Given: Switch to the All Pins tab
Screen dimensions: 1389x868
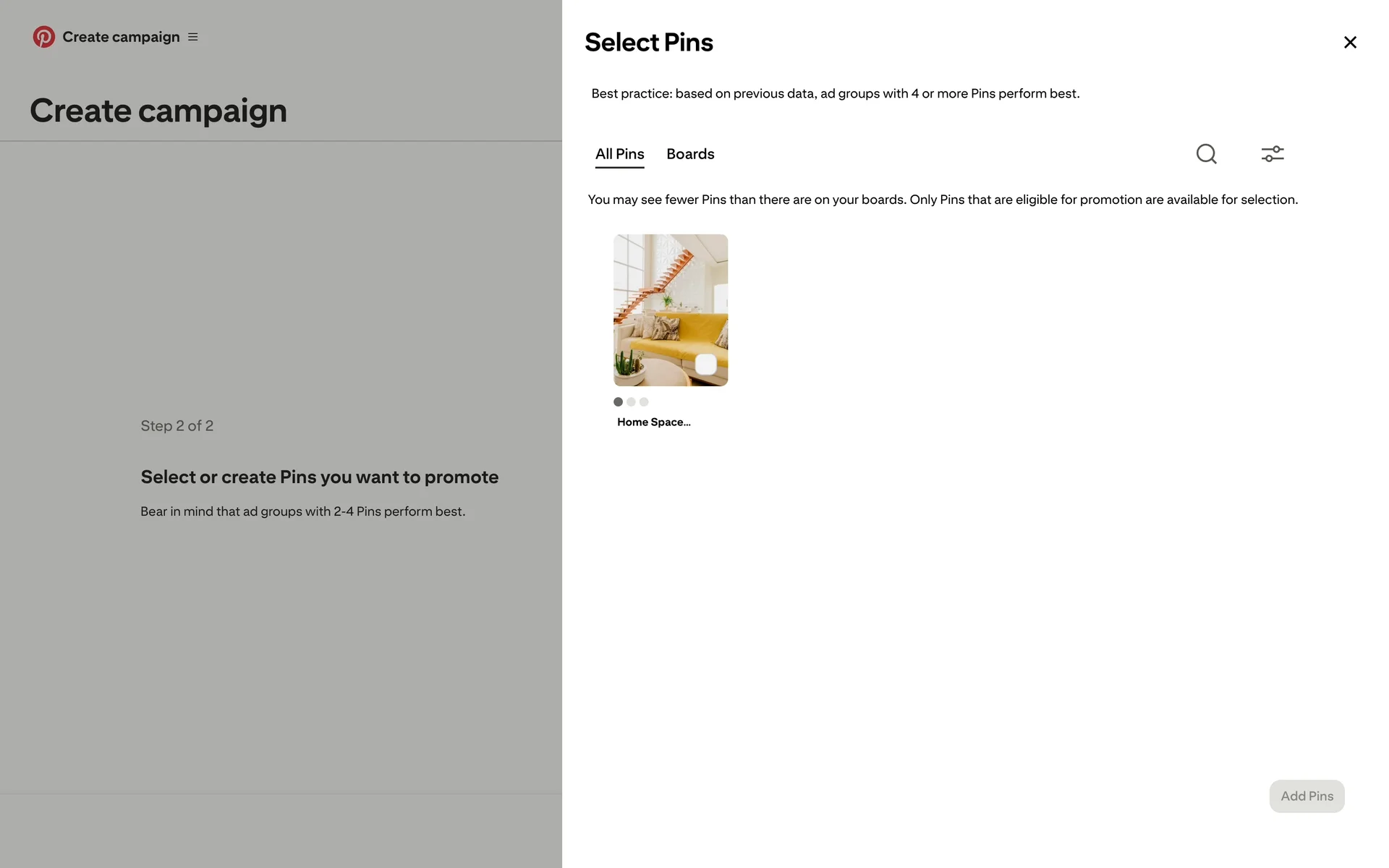Looking at the screenshot, I should (x=619, y=154).
